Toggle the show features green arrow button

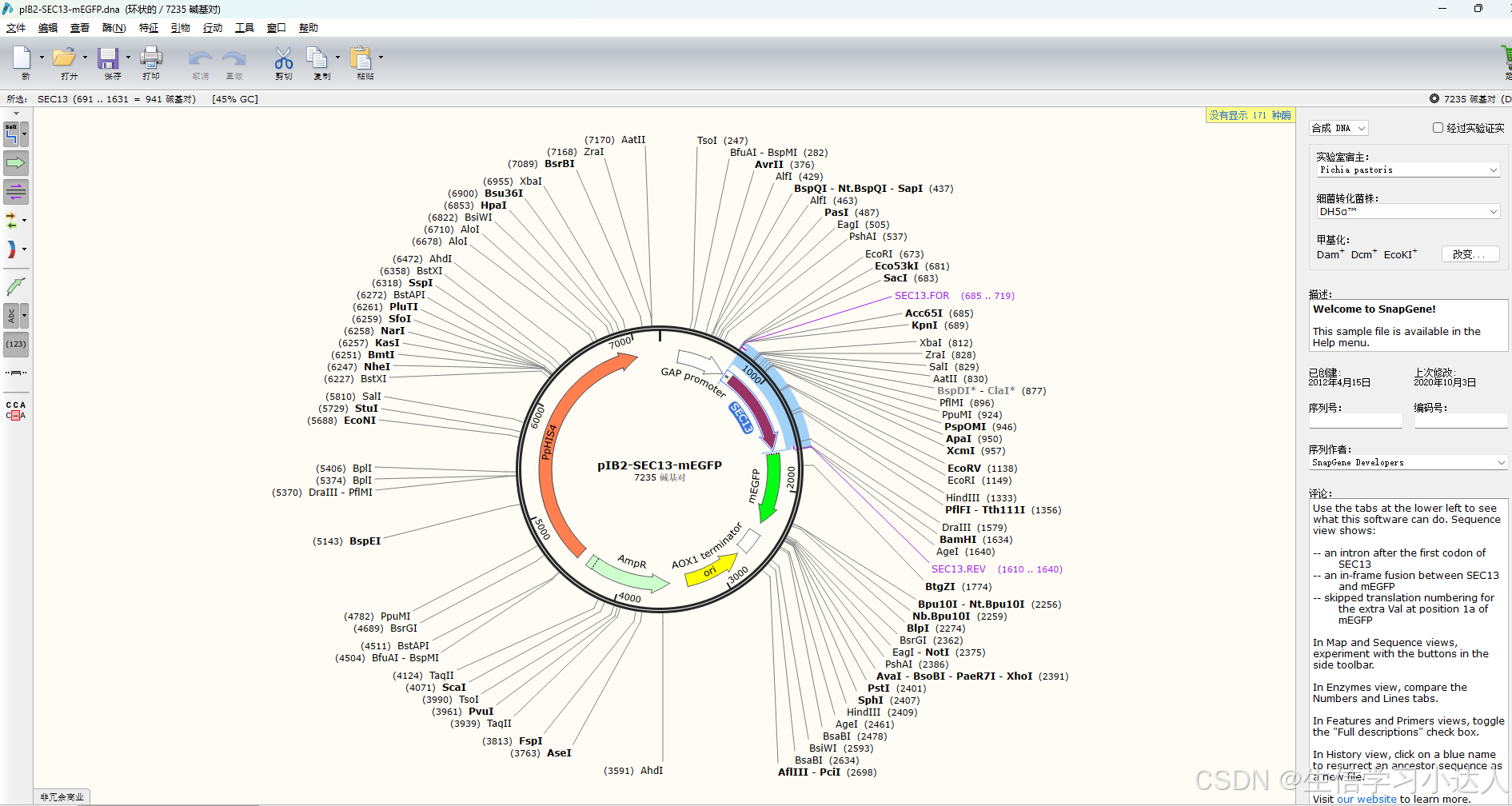click(x=16, y=163)
